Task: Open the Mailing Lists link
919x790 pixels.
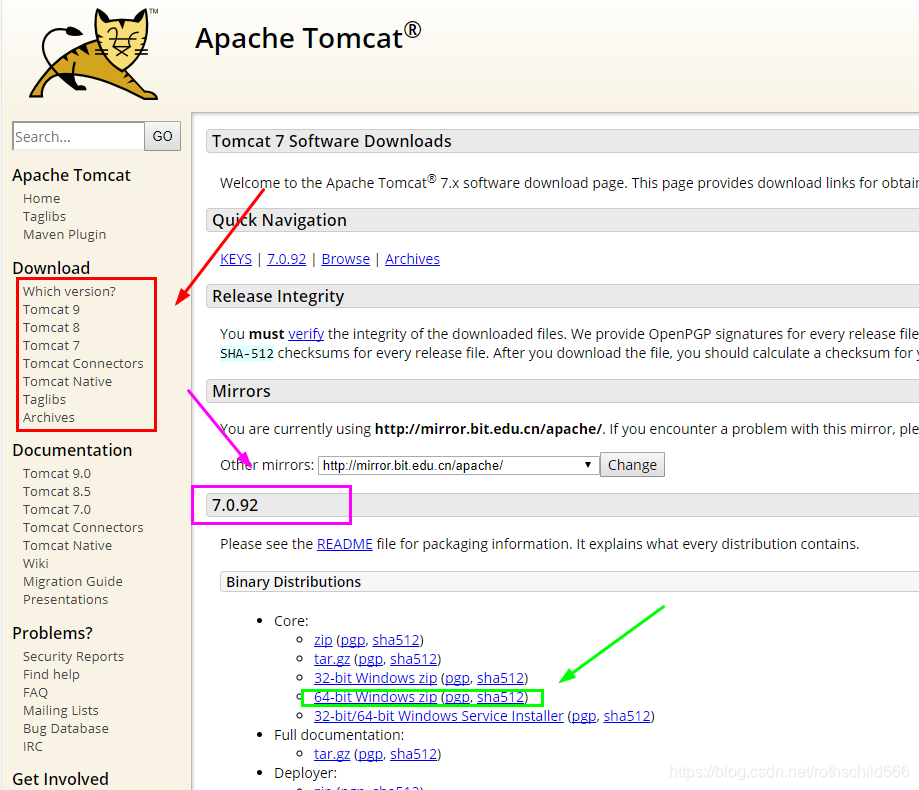Action: point(61,711)
